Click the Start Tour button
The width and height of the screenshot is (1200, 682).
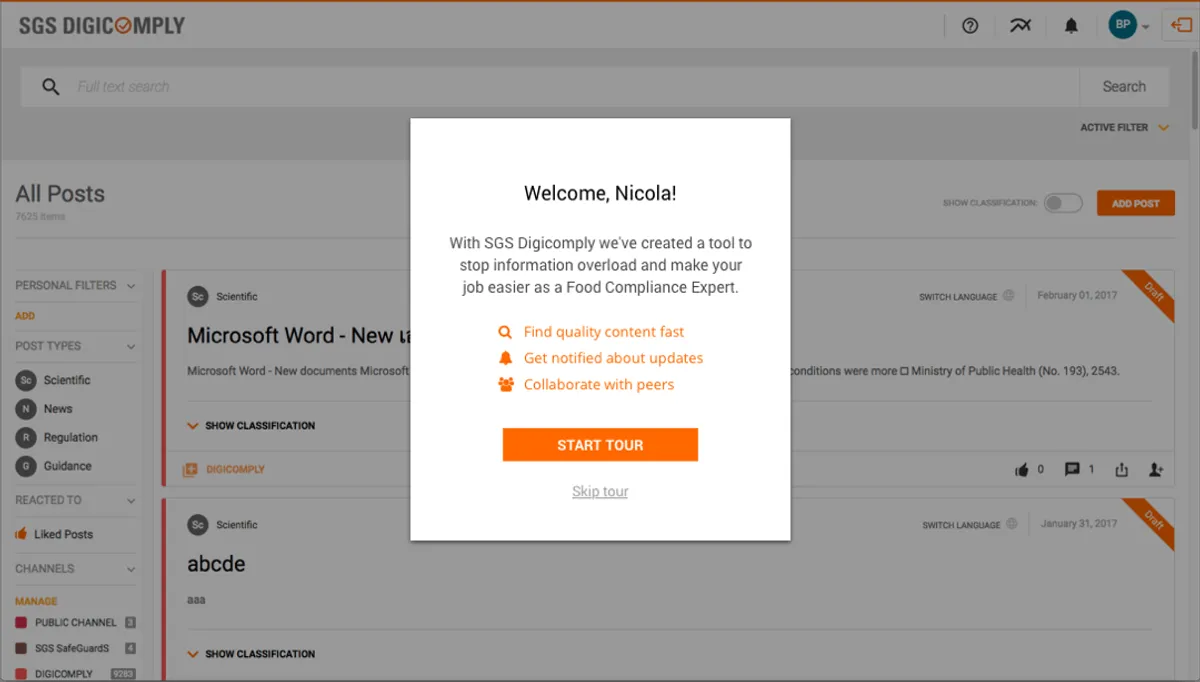(x=600, y=445)
